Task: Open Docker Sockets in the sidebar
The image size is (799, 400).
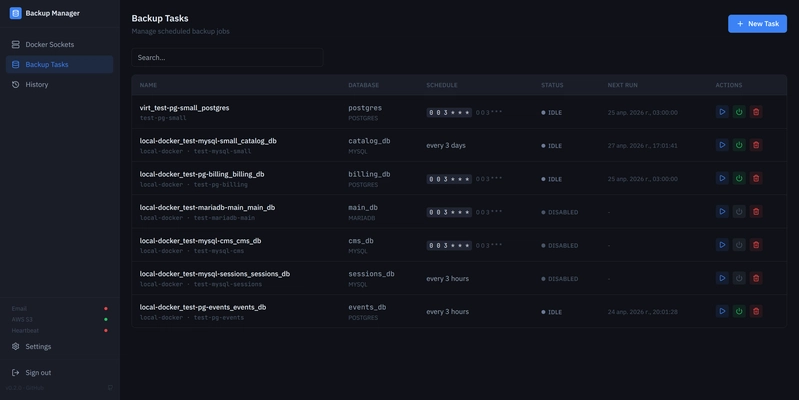Action: point(60,44)
